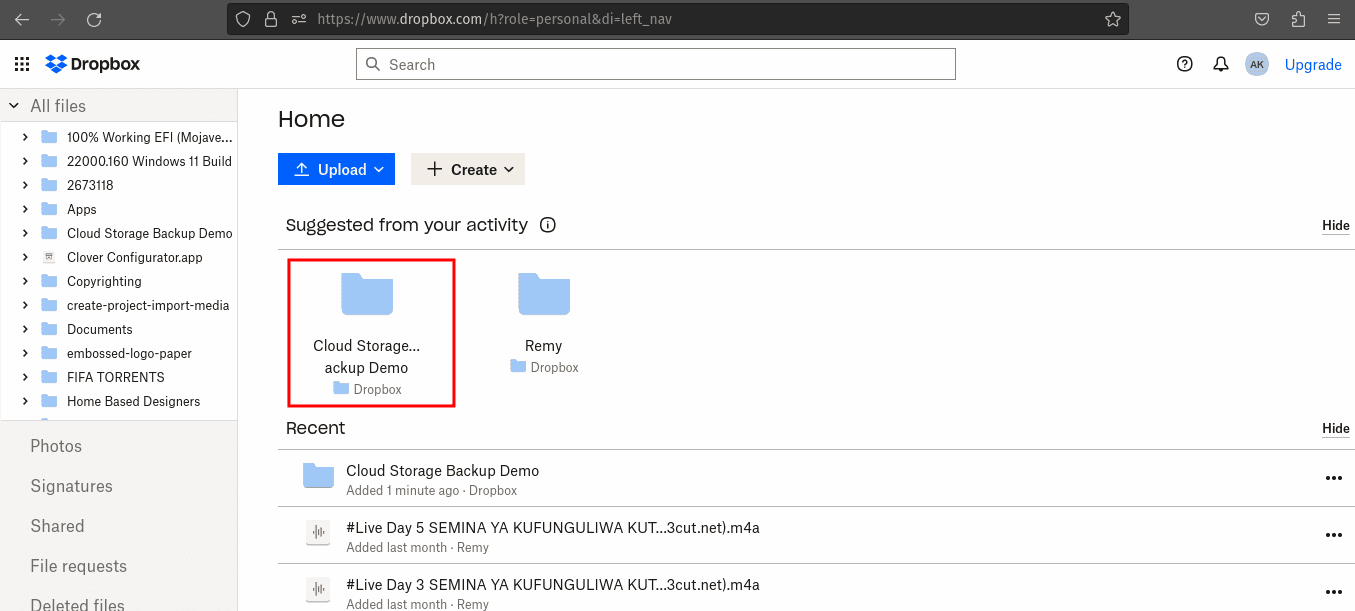This screenshot has height=611, width=1355.
Task: Open the notifications bell icon
Action: point(1221,64)
